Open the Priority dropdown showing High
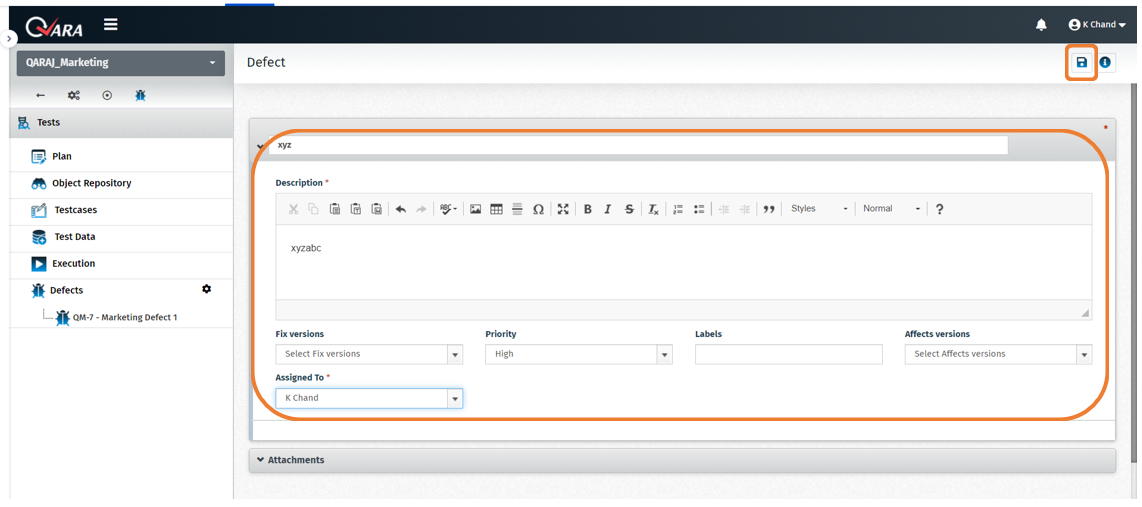Image resolution: width=1142 pixels, height=507 pixels. coord(579,354)
